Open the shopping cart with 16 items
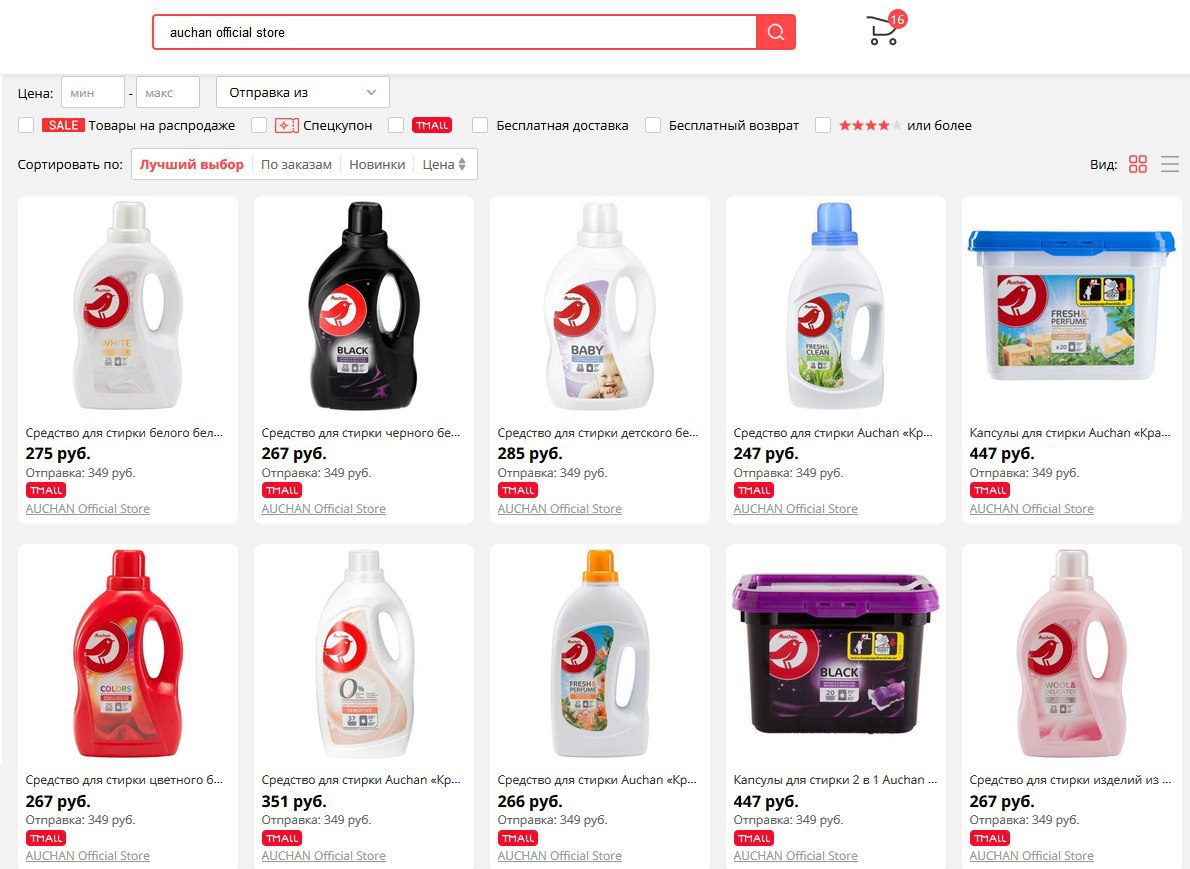Image resolution: width=1190 pixels, height=869 pixels. pos(885,30)
